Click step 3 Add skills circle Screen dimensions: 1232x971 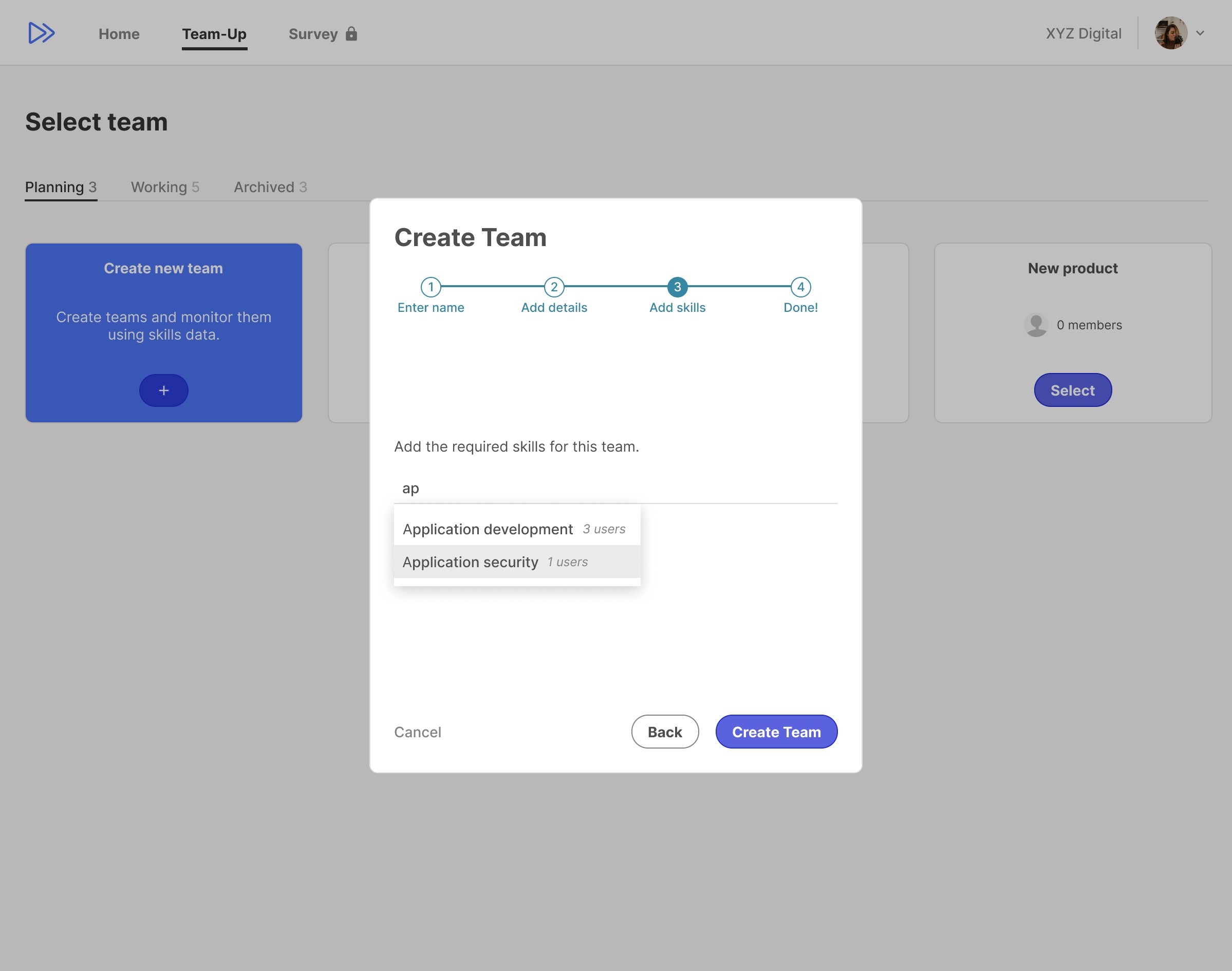coord(677,287)
